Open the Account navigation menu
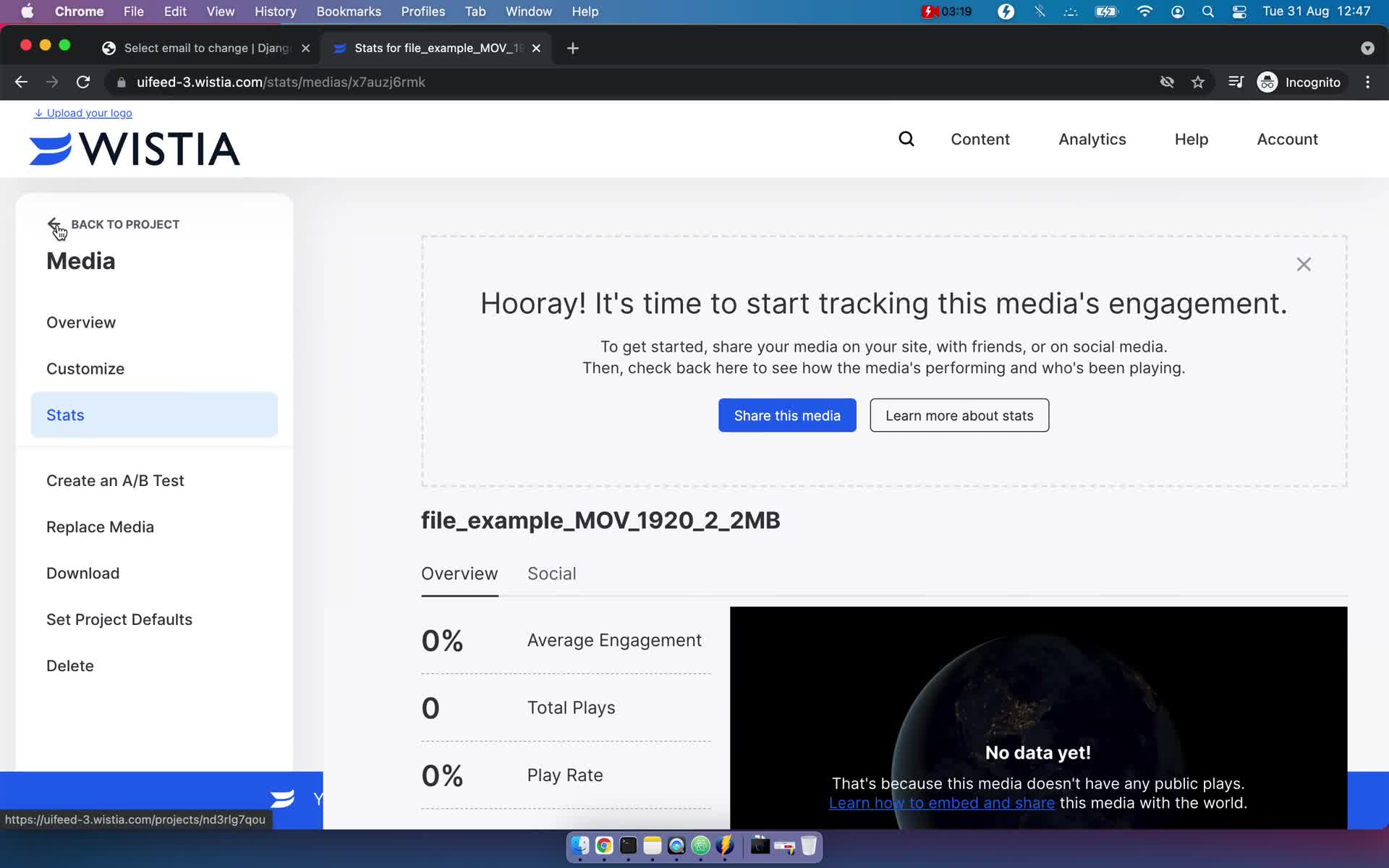The height and width of the screenshot is (868, 1389). pos(1287,139)
